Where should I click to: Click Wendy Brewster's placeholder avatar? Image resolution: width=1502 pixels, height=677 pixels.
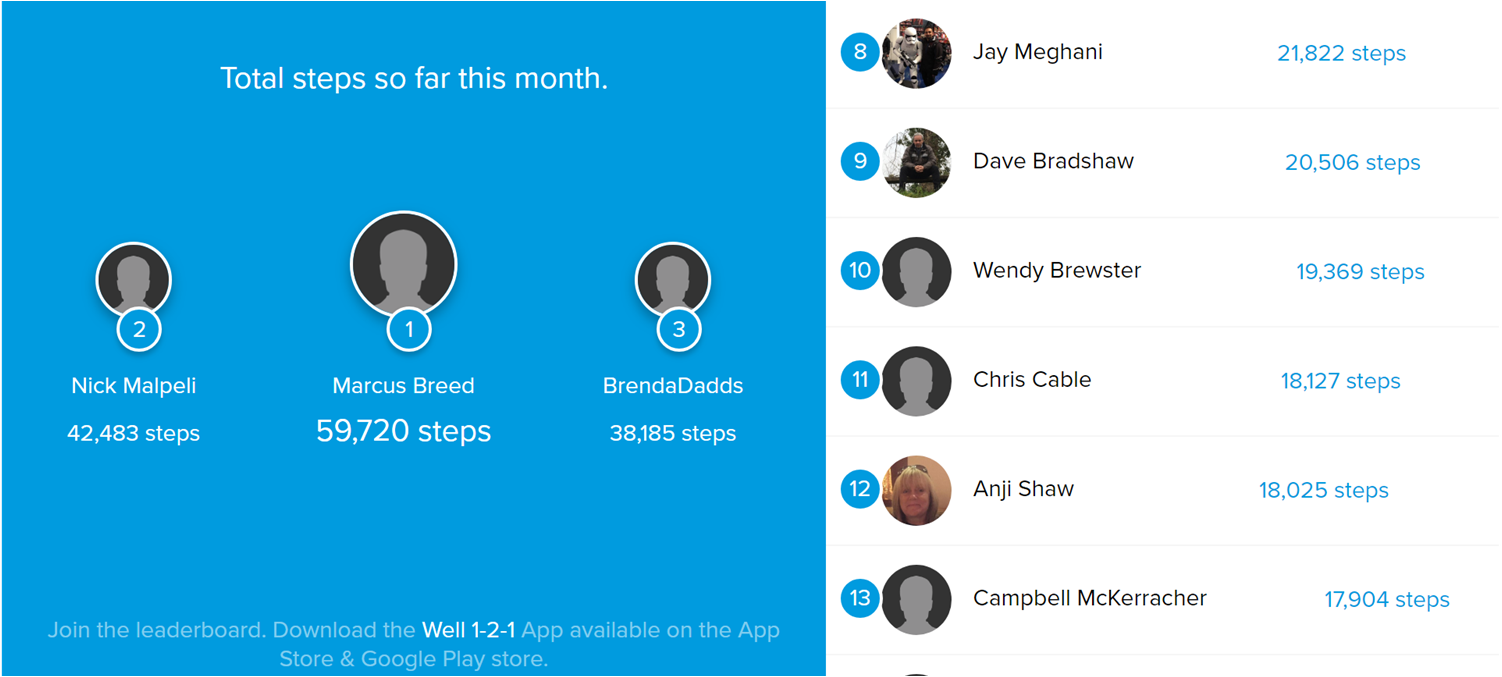917,271
